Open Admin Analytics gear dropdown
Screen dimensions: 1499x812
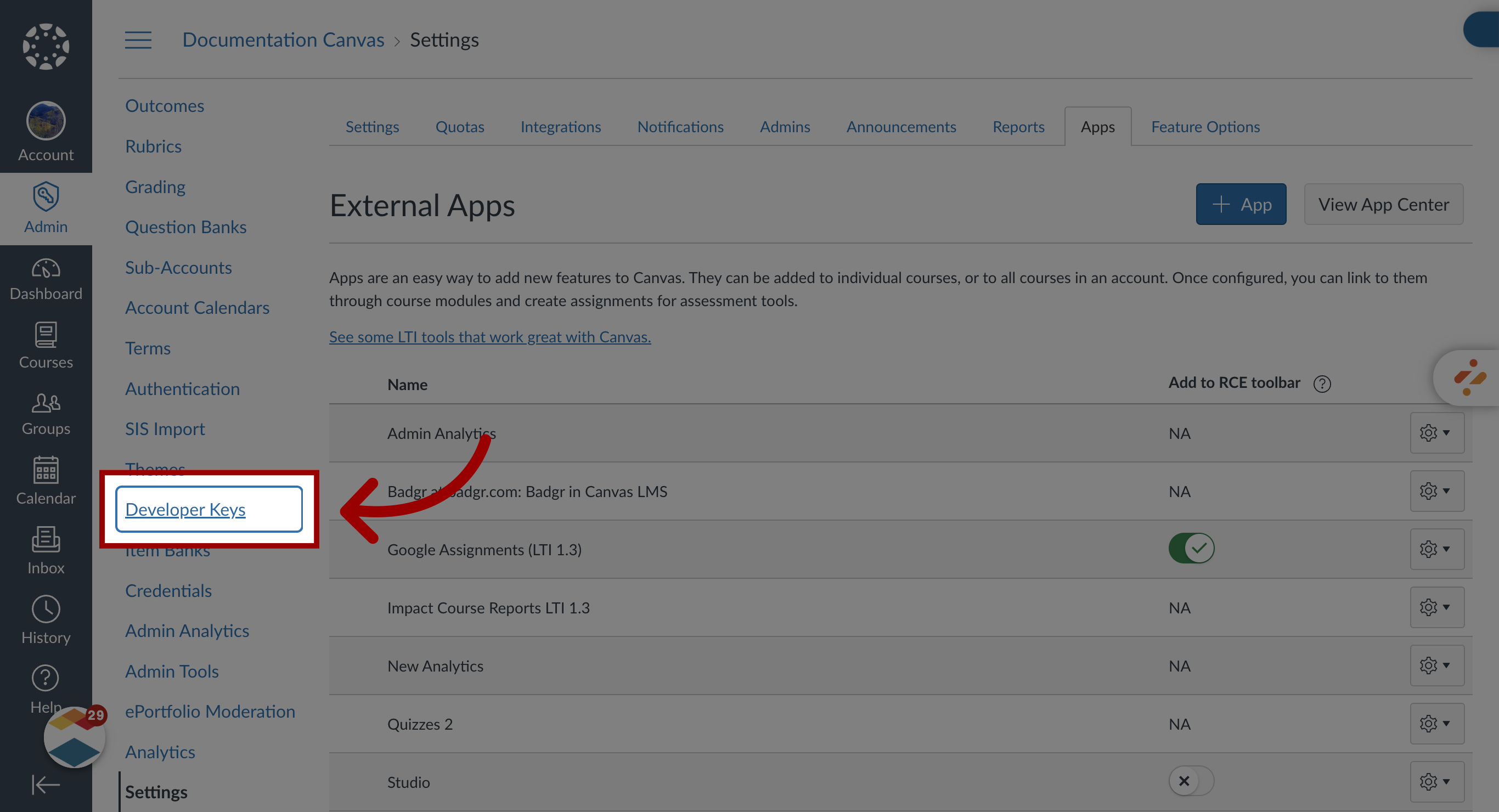tap(1437, 432)
